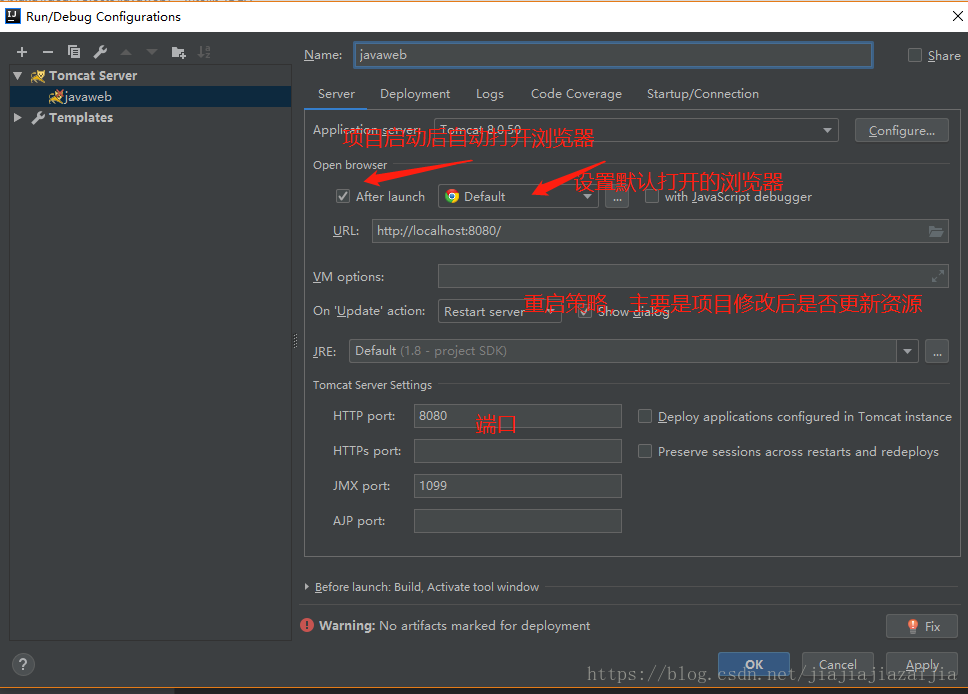Check Deploy applications configured in Tomcat instance
This screenshot has width=968, height=694.
(645, 416)
